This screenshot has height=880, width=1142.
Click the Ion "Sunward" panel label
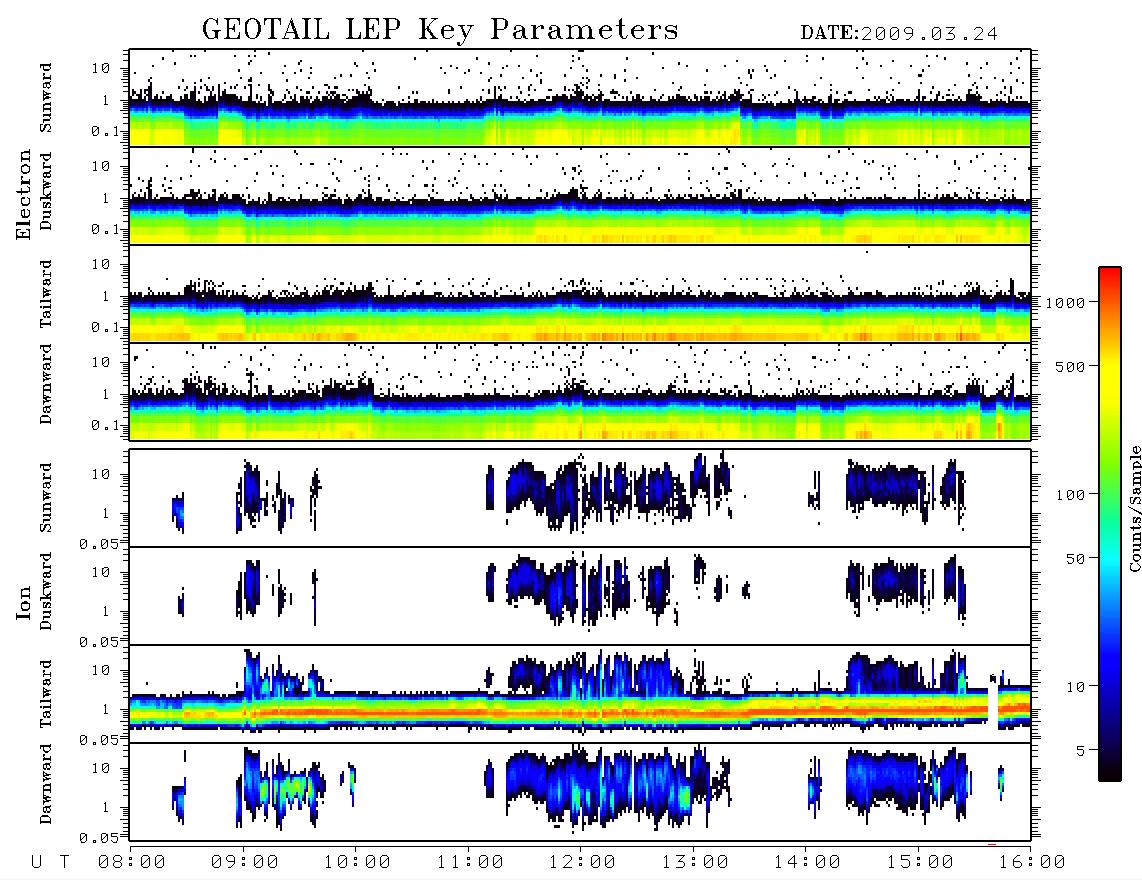[x=46, y=498]
